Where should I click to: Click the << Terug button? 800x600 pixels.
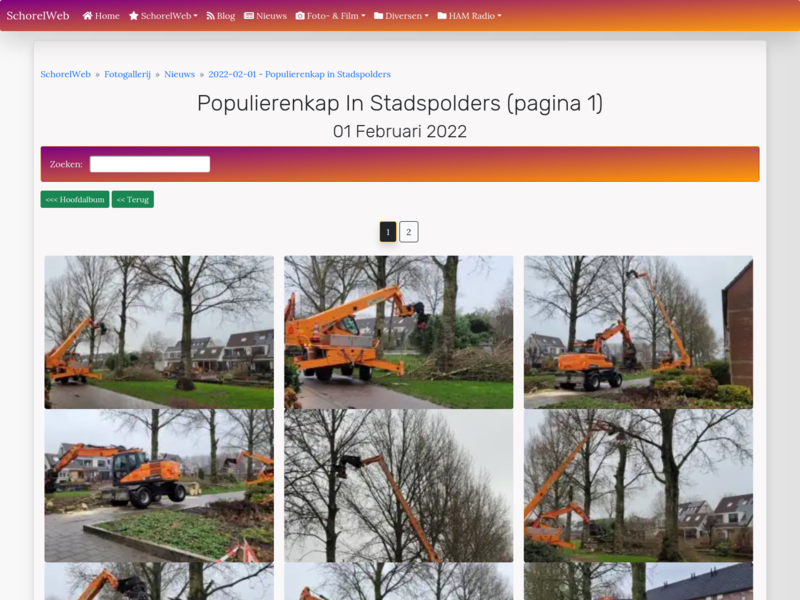point(133,199)
